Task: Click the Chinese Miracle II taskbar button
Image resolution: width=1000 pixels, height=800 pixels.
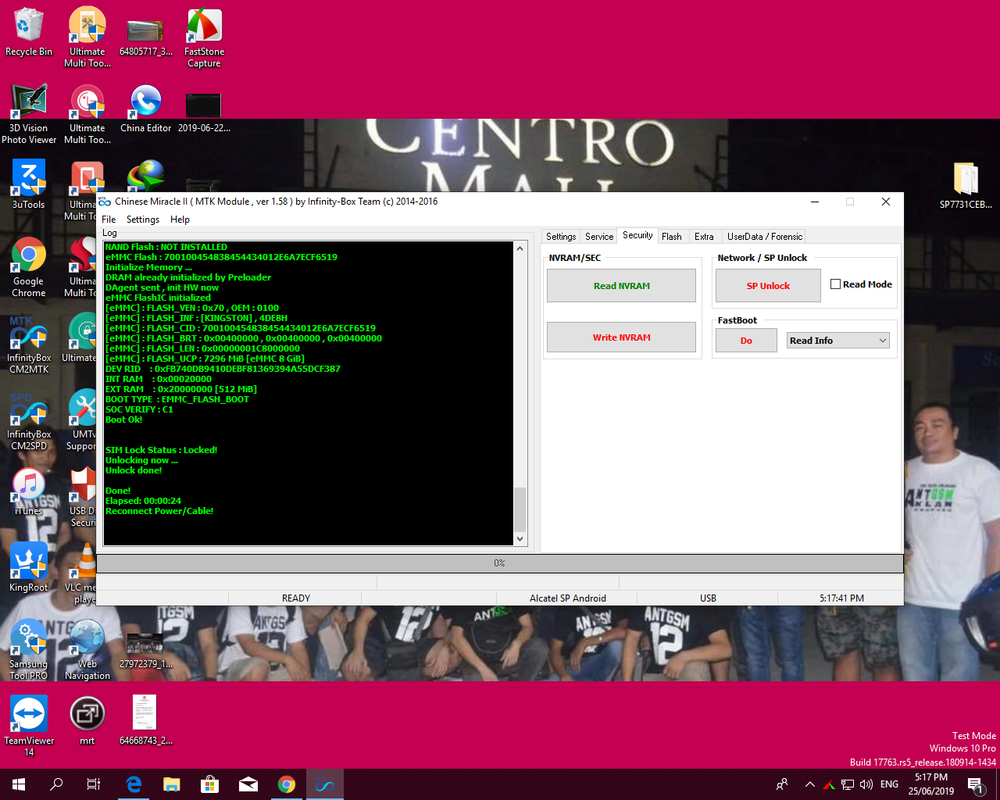Action: pyautogui.click(x=325, y=785)
